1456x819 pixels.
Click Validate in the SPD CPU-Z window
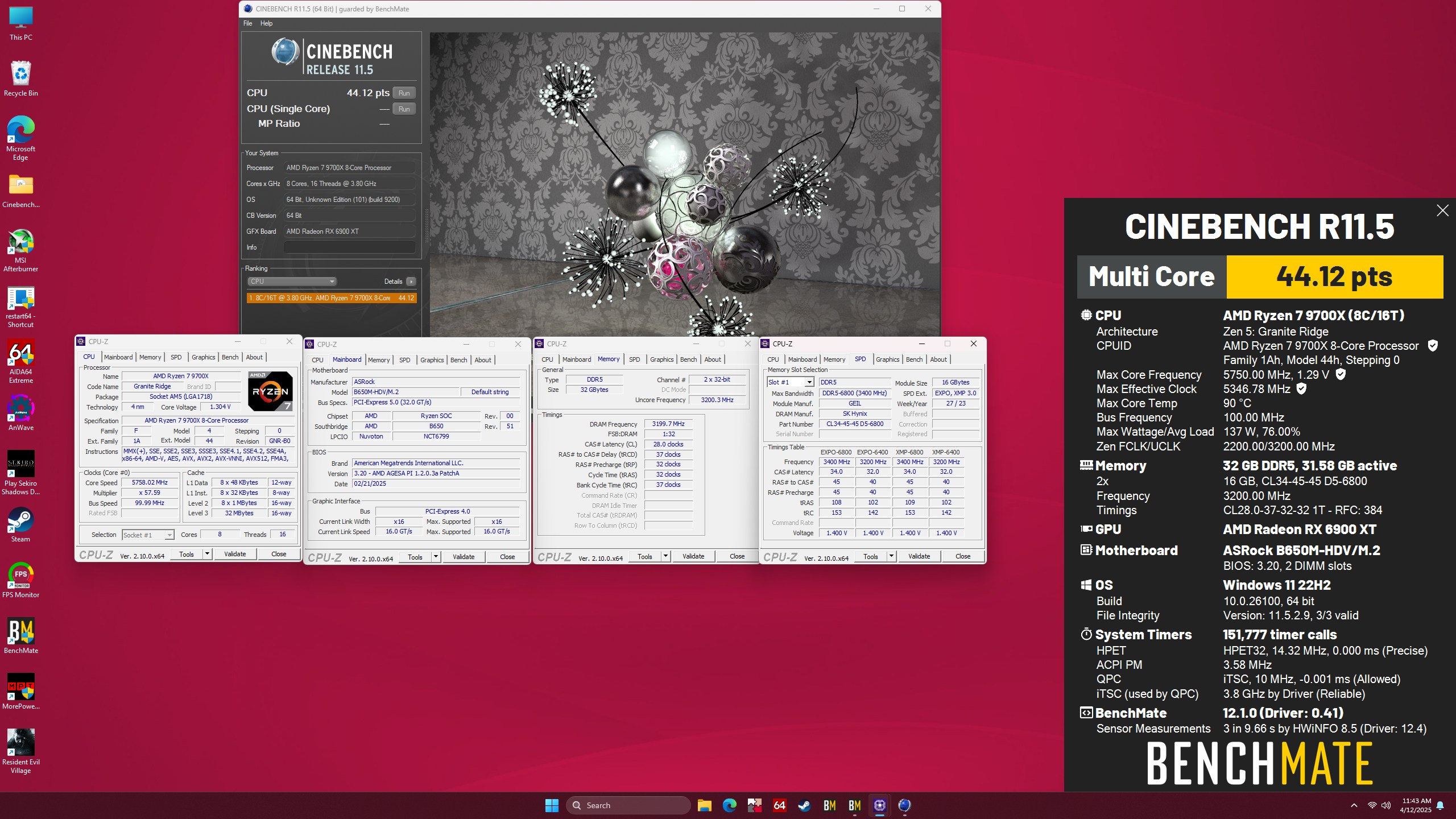919,556
